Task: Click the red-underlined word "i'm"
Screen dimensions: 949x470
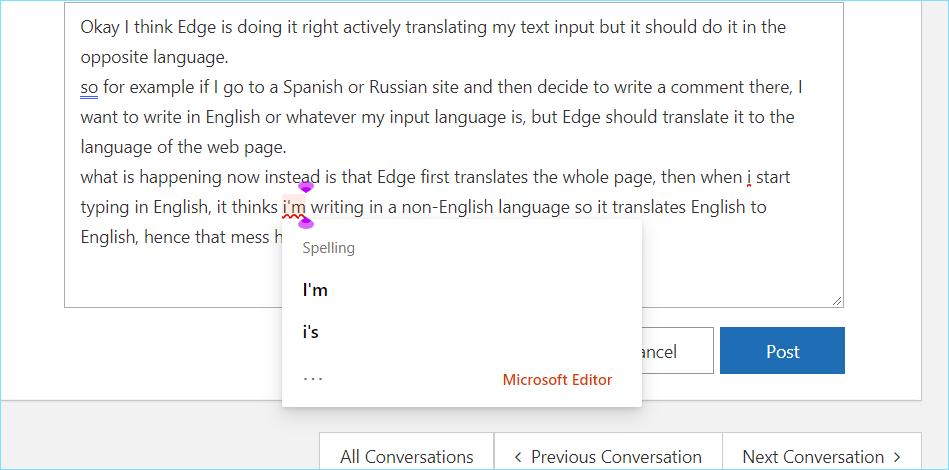Action: (x=294, y=208)
